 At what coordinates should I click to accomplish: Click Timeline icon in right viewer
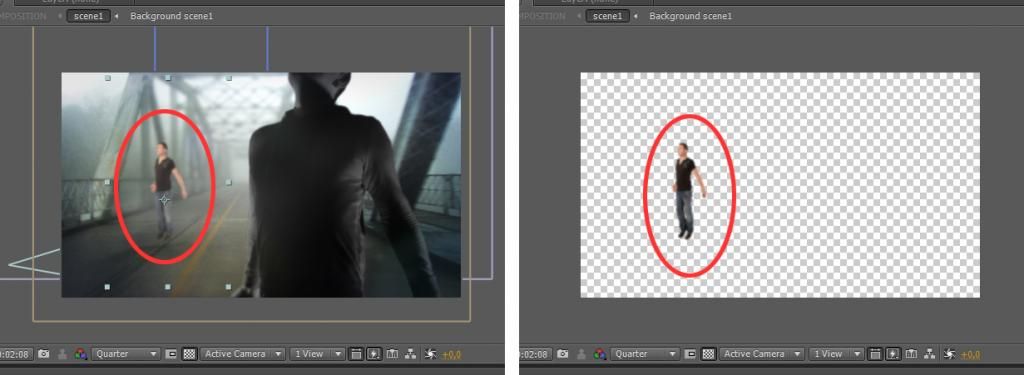912,354
